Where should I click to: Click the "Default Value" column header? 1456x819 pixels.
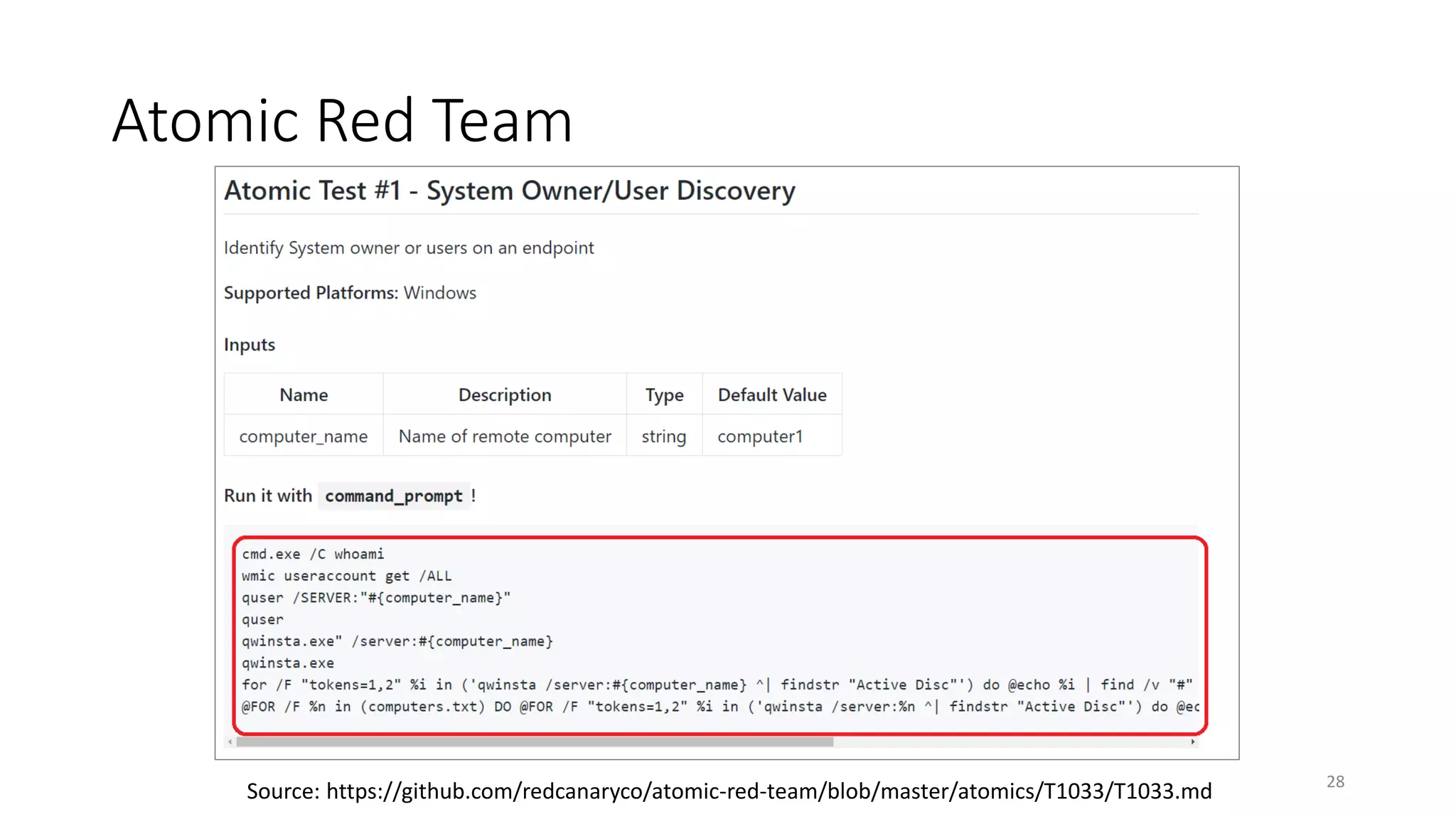point(772,395)
